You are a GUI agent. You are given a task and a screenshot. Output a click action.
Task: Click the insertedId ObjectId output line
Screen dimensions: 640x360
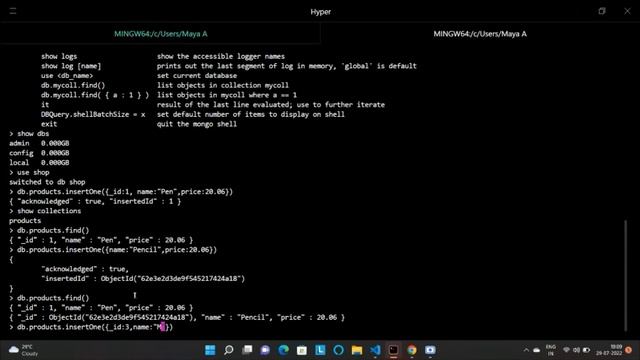[x=143, y=279]
